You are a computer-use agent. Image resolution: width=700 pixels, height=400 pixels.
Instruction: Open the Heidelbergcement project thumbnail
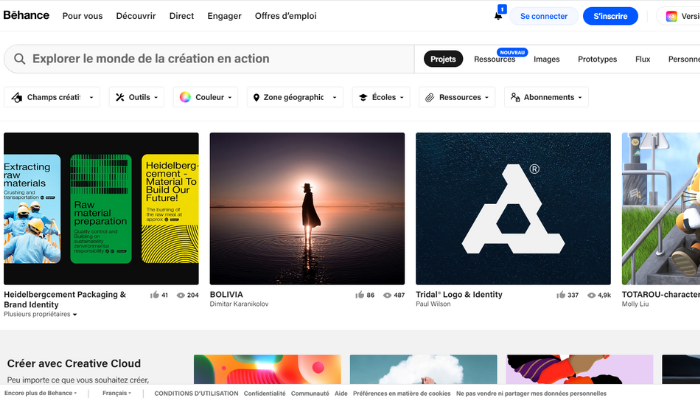(101, 208)
